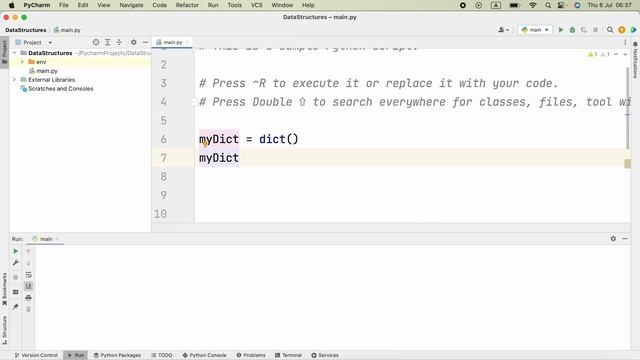Clear all output with trash icon
Viewport: 640px width, 360px height.
coord(29,309)
